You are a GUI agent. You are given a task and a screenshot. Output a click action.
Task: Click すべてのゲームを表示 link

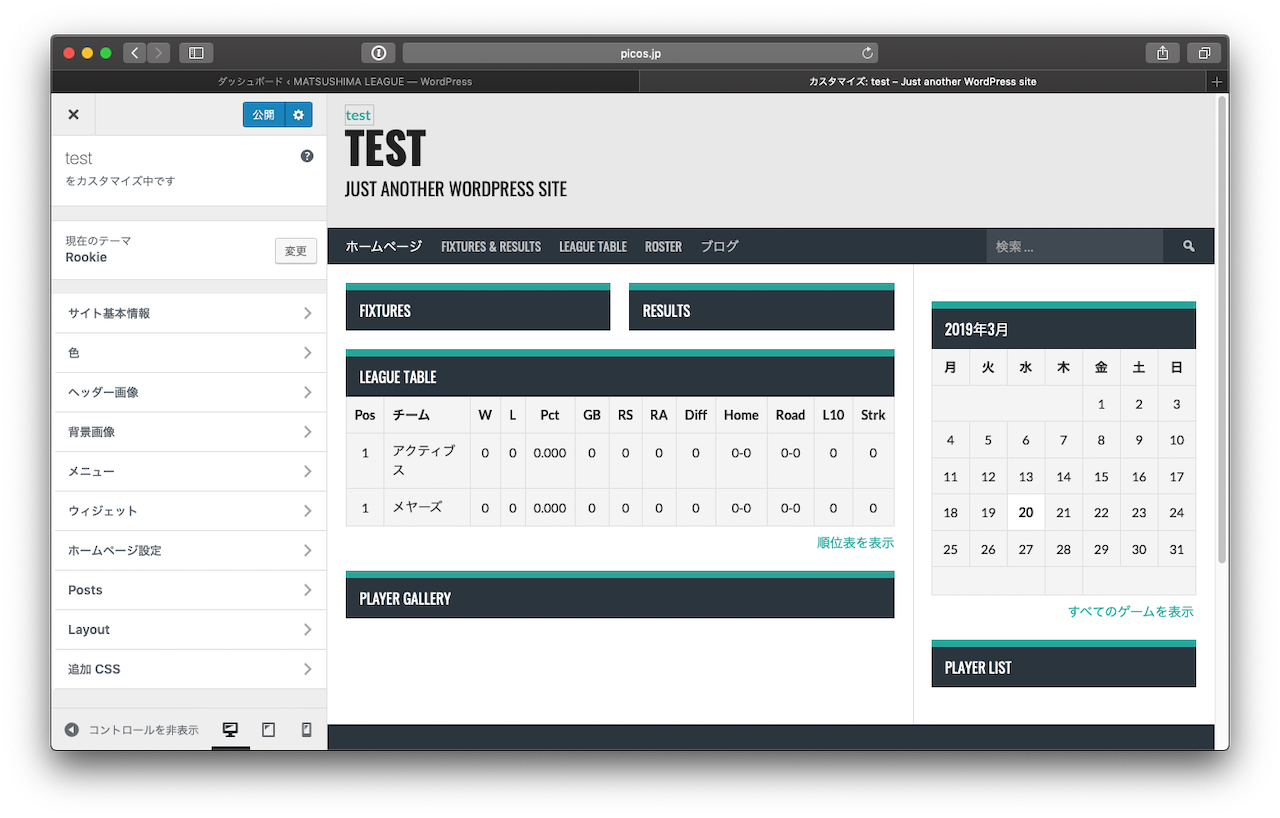[x=1131, y=612]
